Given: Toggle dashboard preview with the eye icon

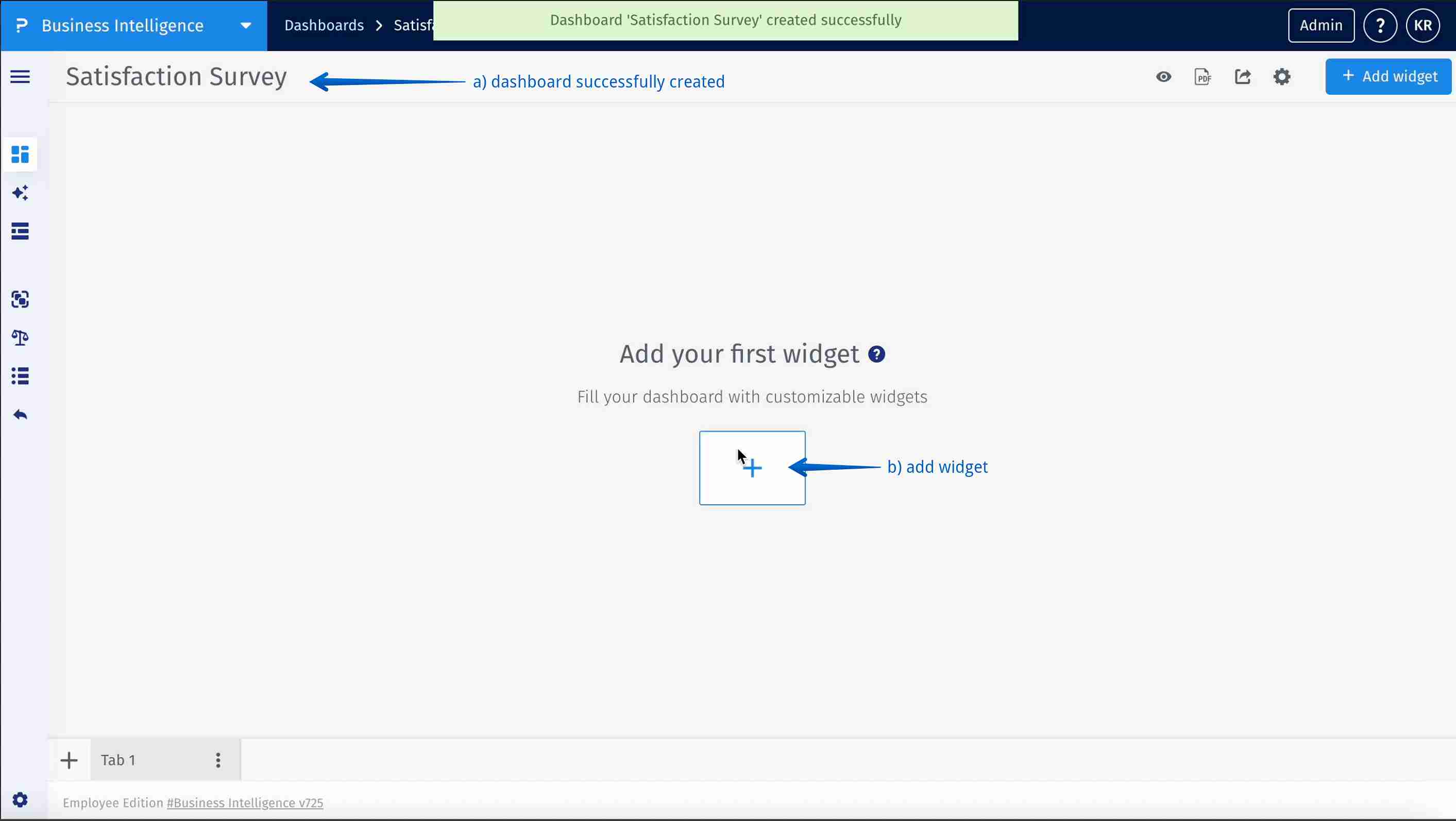Looking at the screenshot, I should pos(1163,76).
